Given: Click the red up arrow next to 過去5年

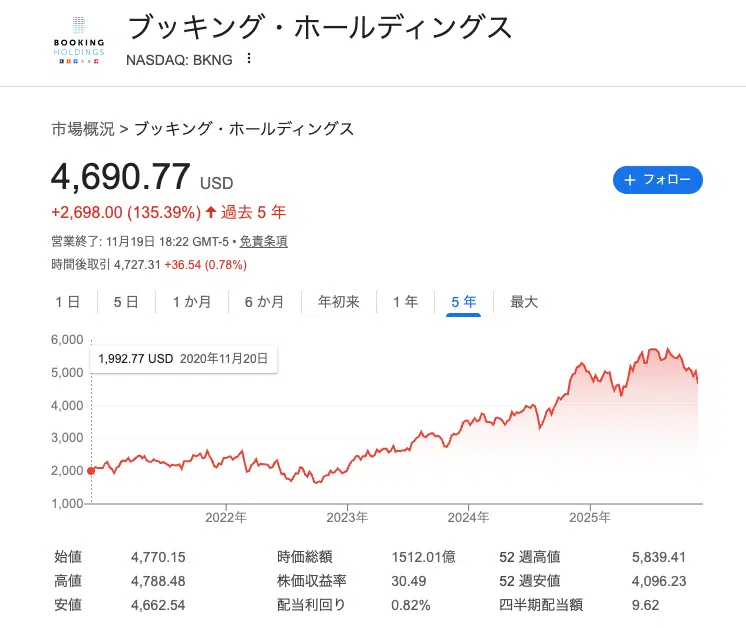Looking at the screenshot, I should [211, 212].
